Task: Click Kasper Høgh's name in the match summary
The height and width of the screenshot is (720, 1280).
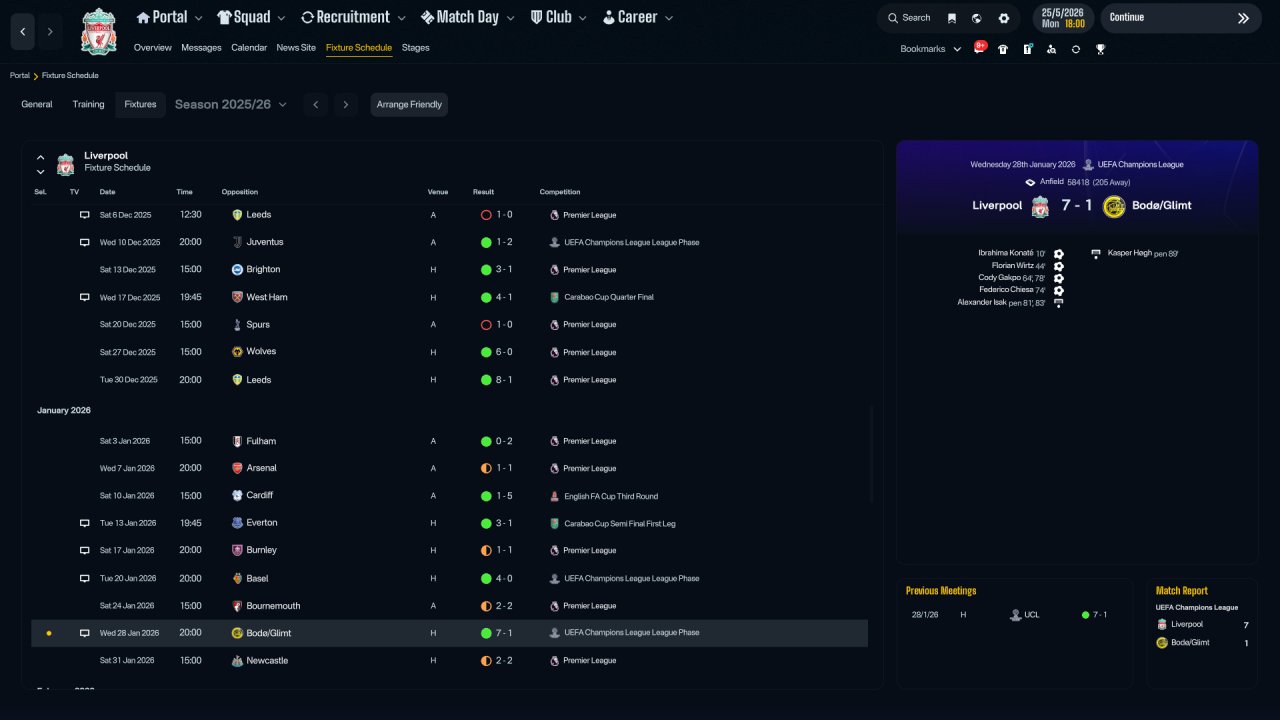Action: click(x=1130, y=253)
